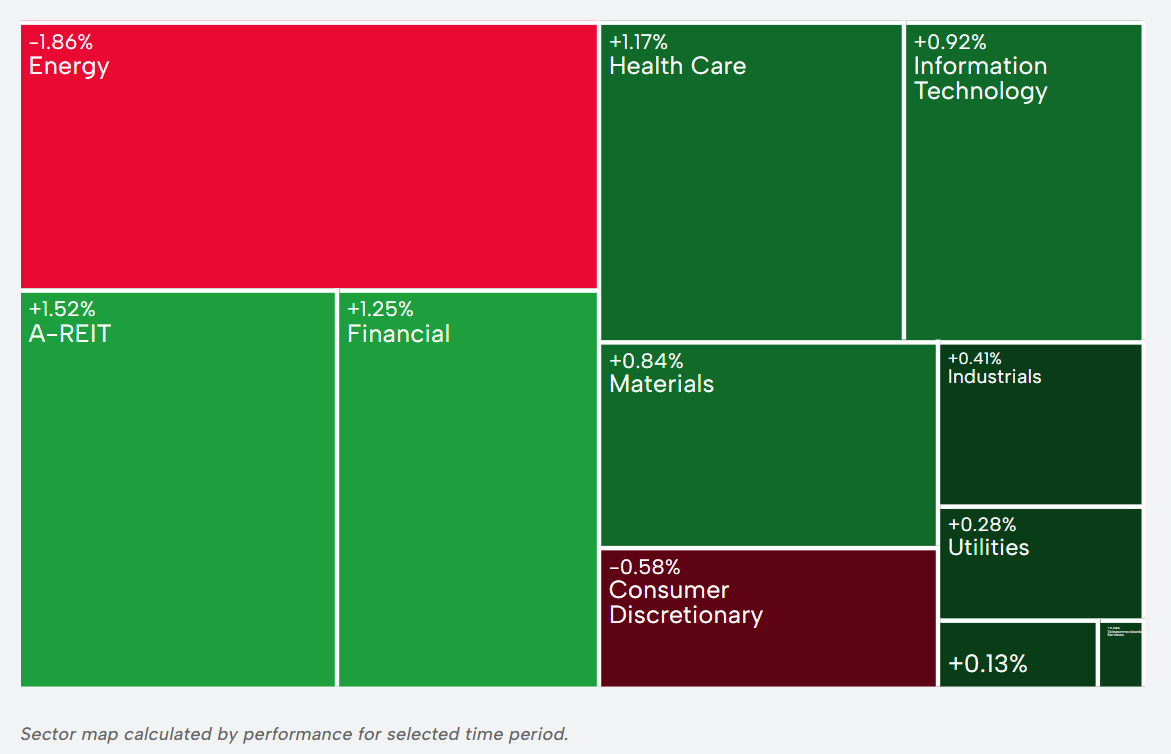Click the +0.92% Information Technology value

(950, 42)
